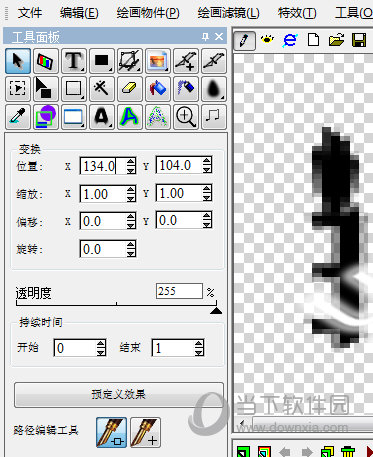The height and width of the screenshot is (457, 373).
Task: Select the black blur drop tool
Action: coord(214,89)
